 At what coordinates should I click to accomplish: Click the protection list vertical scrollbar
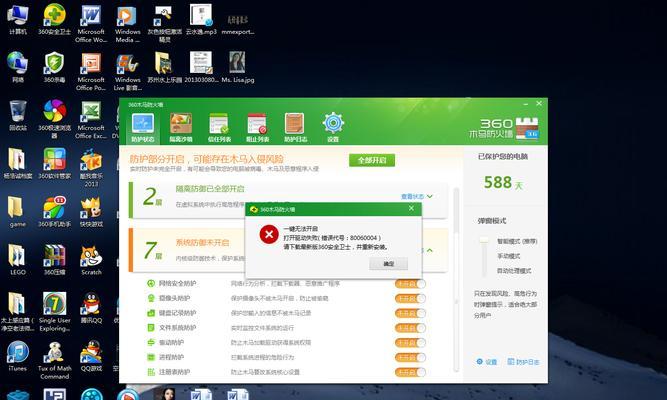point(456,281)
